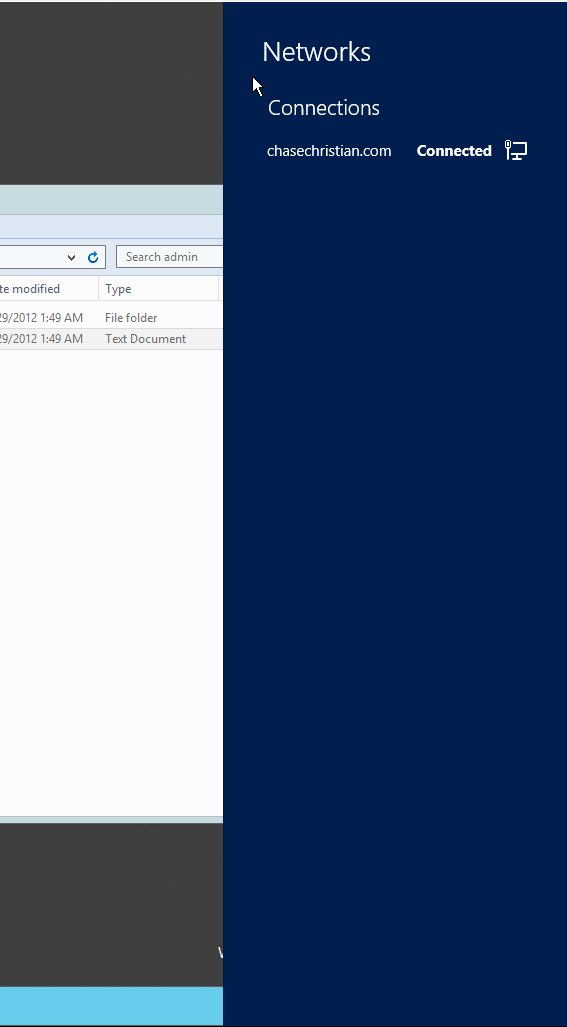Click the Connected status label
The width and height of the screenshot is (567, 1027).
point(454,151)
